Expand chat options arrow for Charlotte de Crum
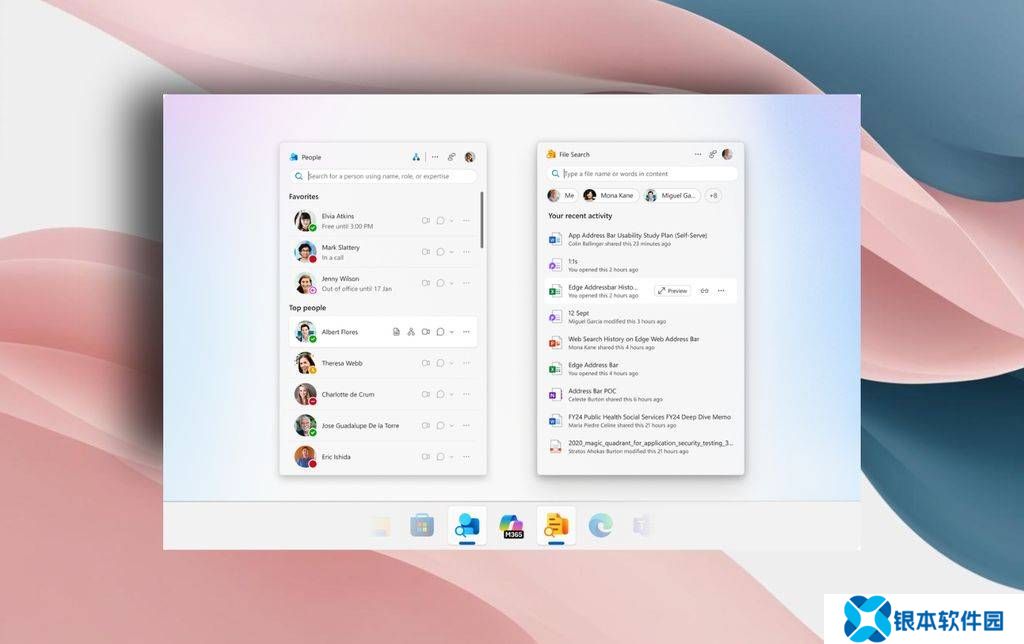This screenshot has height=644, width=1024. (x=451, y=394)
